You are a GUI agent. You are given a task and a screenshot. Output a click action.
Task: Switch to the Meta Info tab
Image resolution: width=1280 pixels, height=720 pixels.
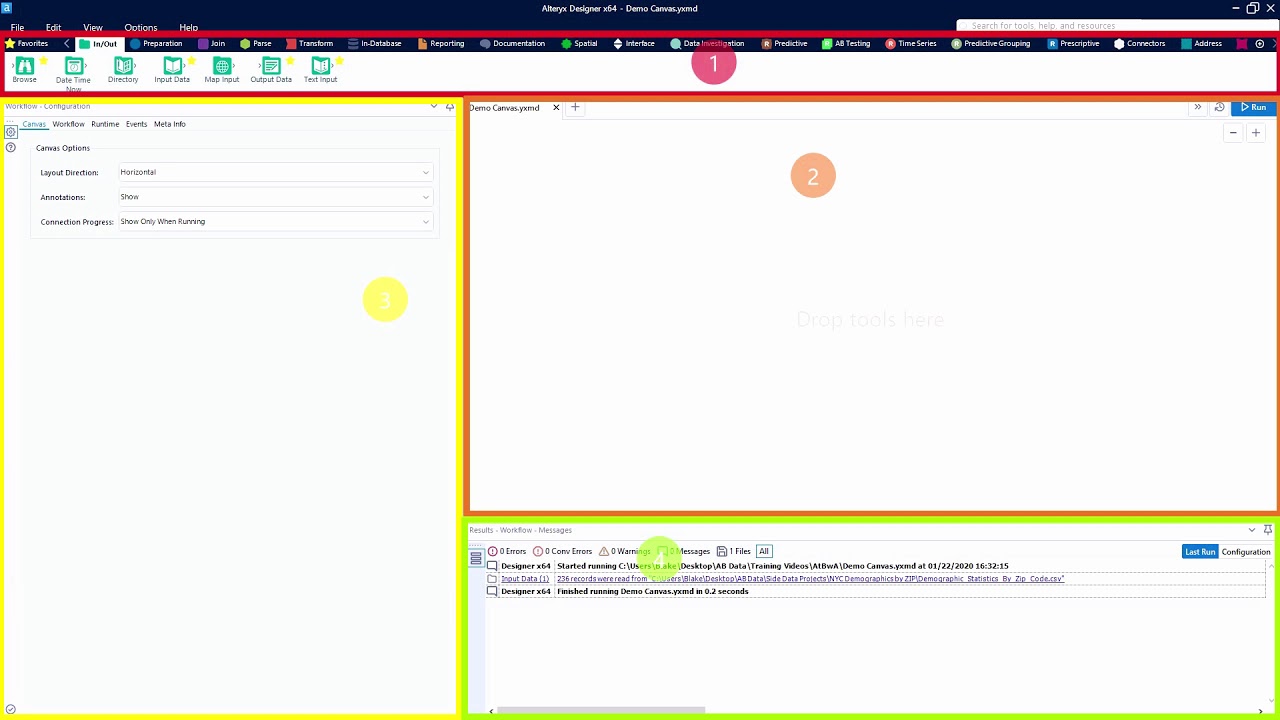[170, 124]
